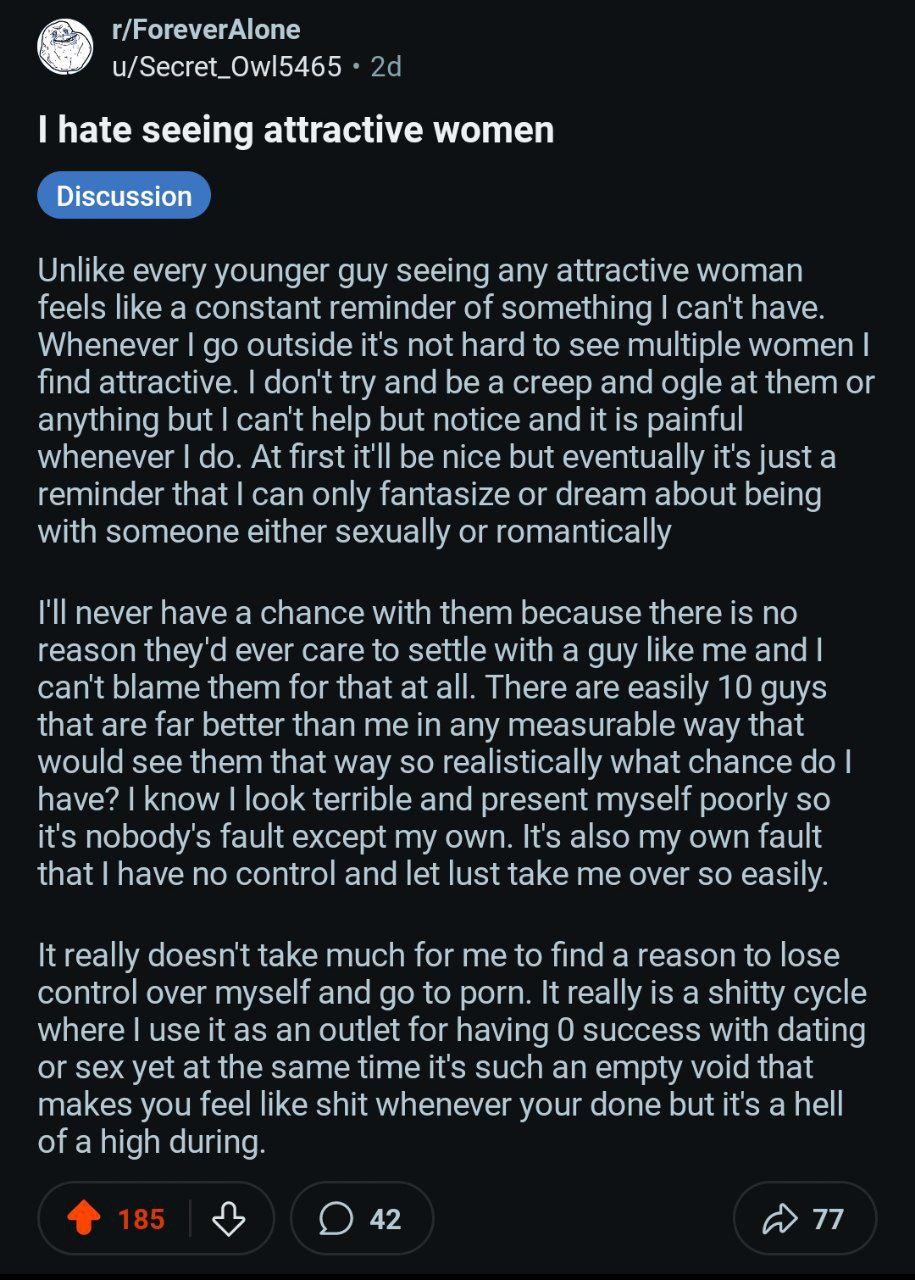Visit the r/ForeverAlone community link
Image resolution: width=915 pixels, height=1280 pixels.
point(206,30)
